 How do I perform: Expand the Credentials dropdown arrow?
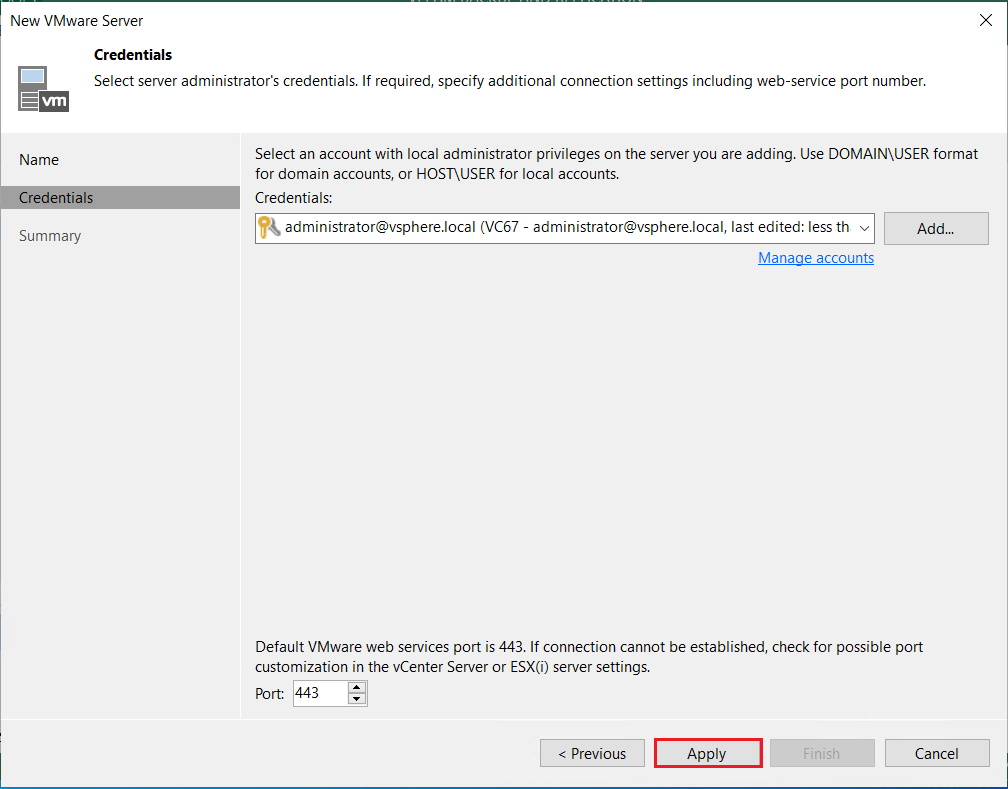tap(864, 228)
